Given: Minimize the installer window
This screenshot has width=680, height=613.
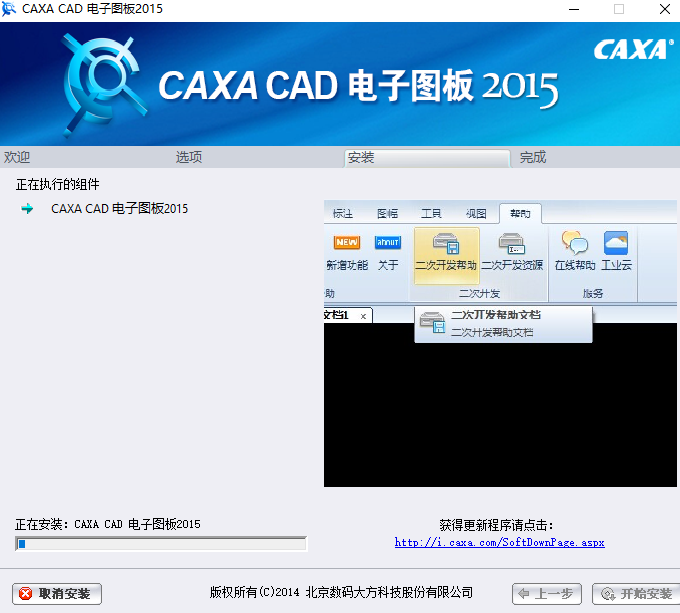Looking at the screenshot, I should tap(574, 9).
